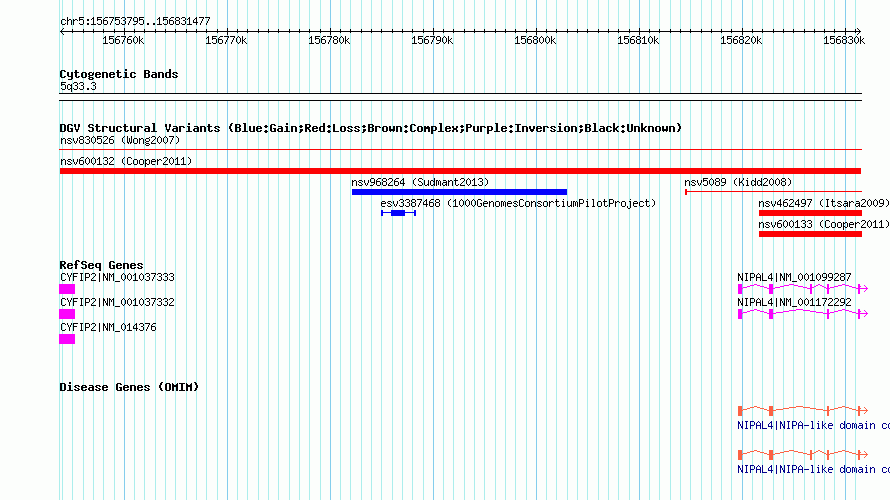This screenshot has width=890, height=500.
Task: Select the nsv600133 red loss bar
Action: tap(811, 234)
